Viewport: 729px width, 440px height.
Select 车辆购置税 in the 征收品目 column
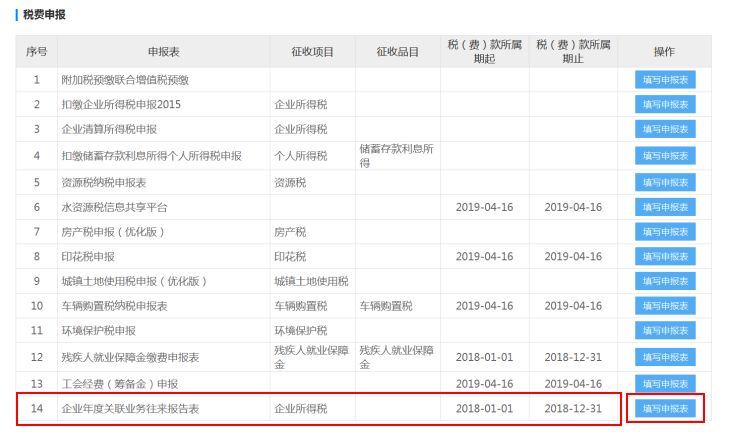tap(386, 306)
